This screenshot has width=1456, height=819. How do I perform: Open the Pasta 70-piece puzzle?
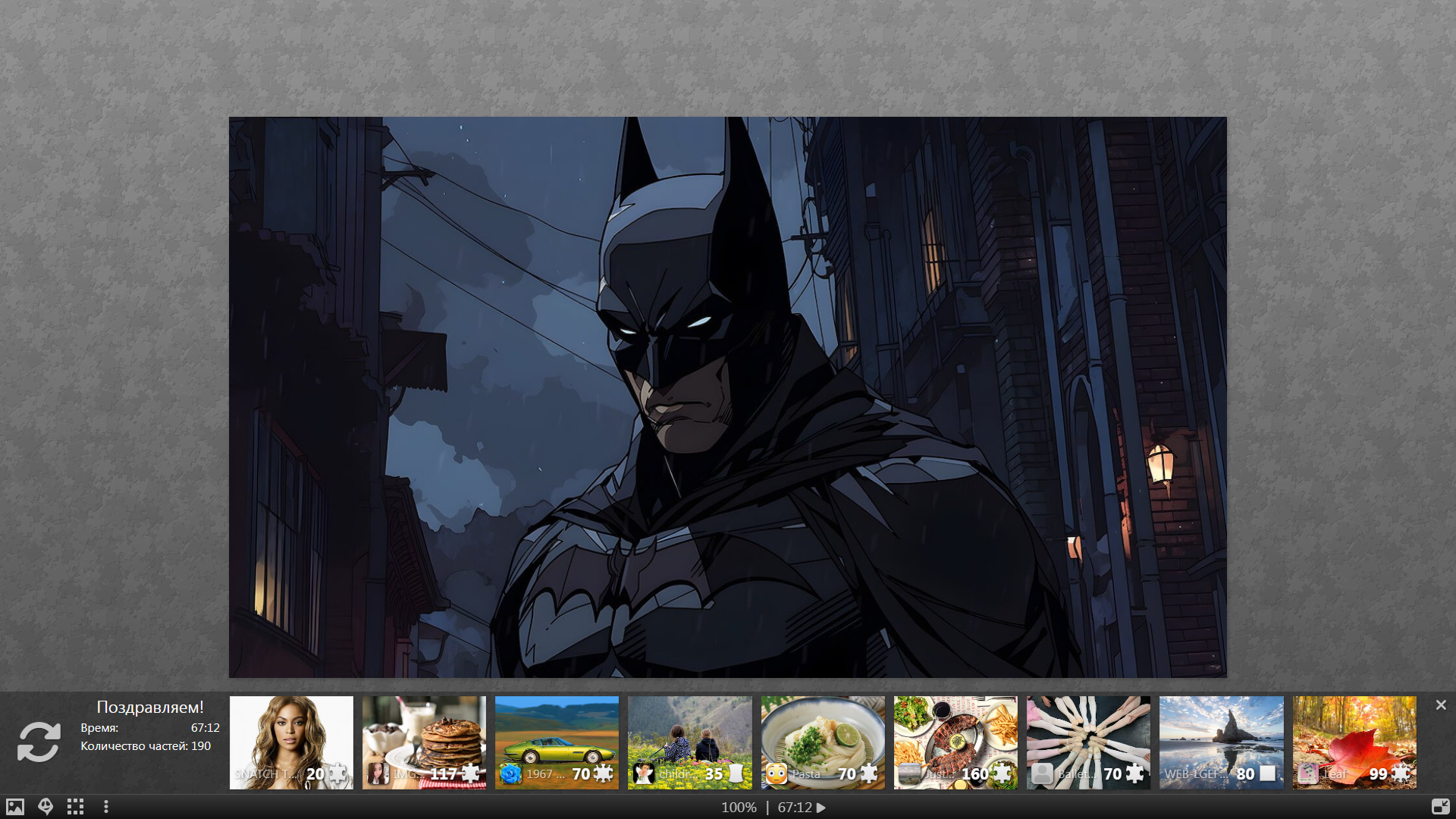(823, 736)
